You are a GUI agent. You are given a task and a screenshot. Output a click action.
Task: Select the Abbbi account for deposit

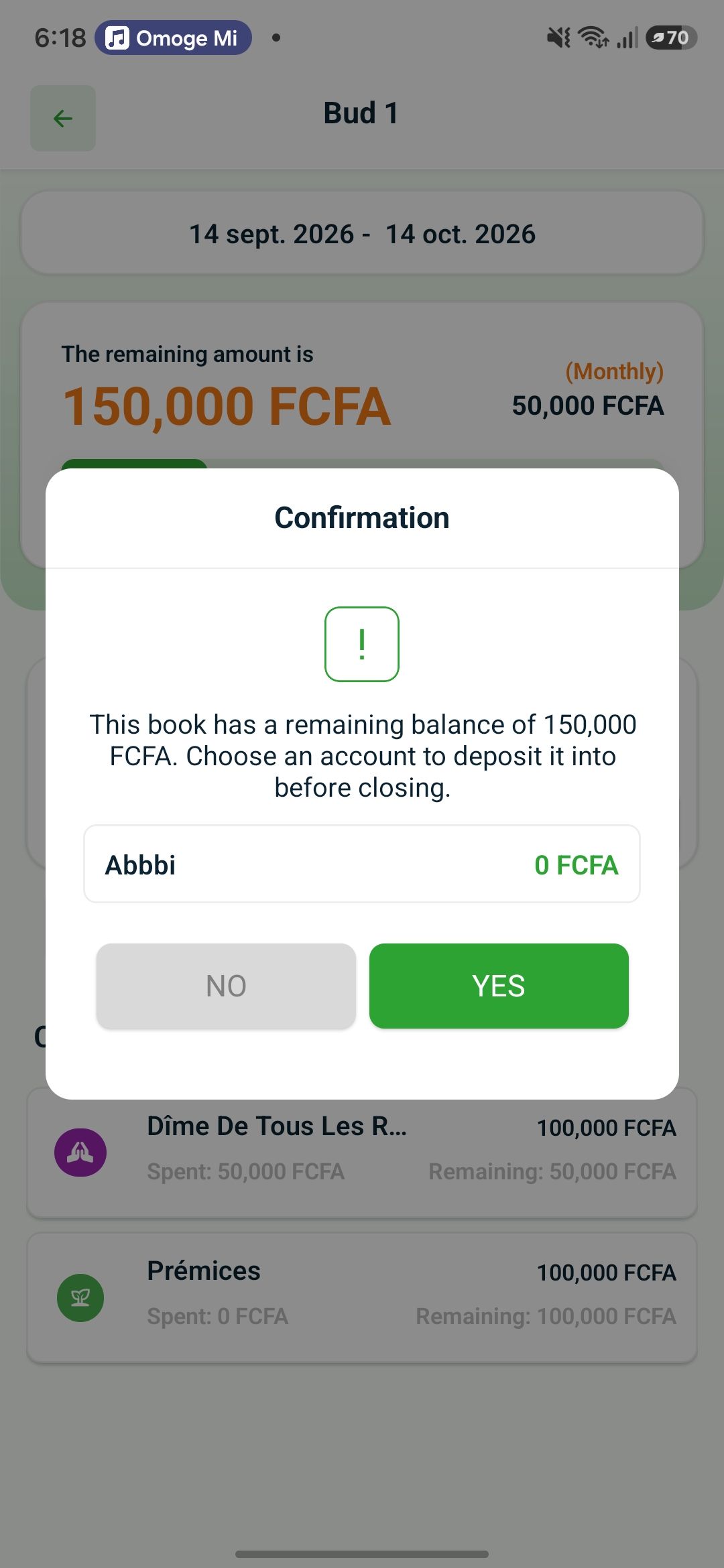[x=362, y=864]
